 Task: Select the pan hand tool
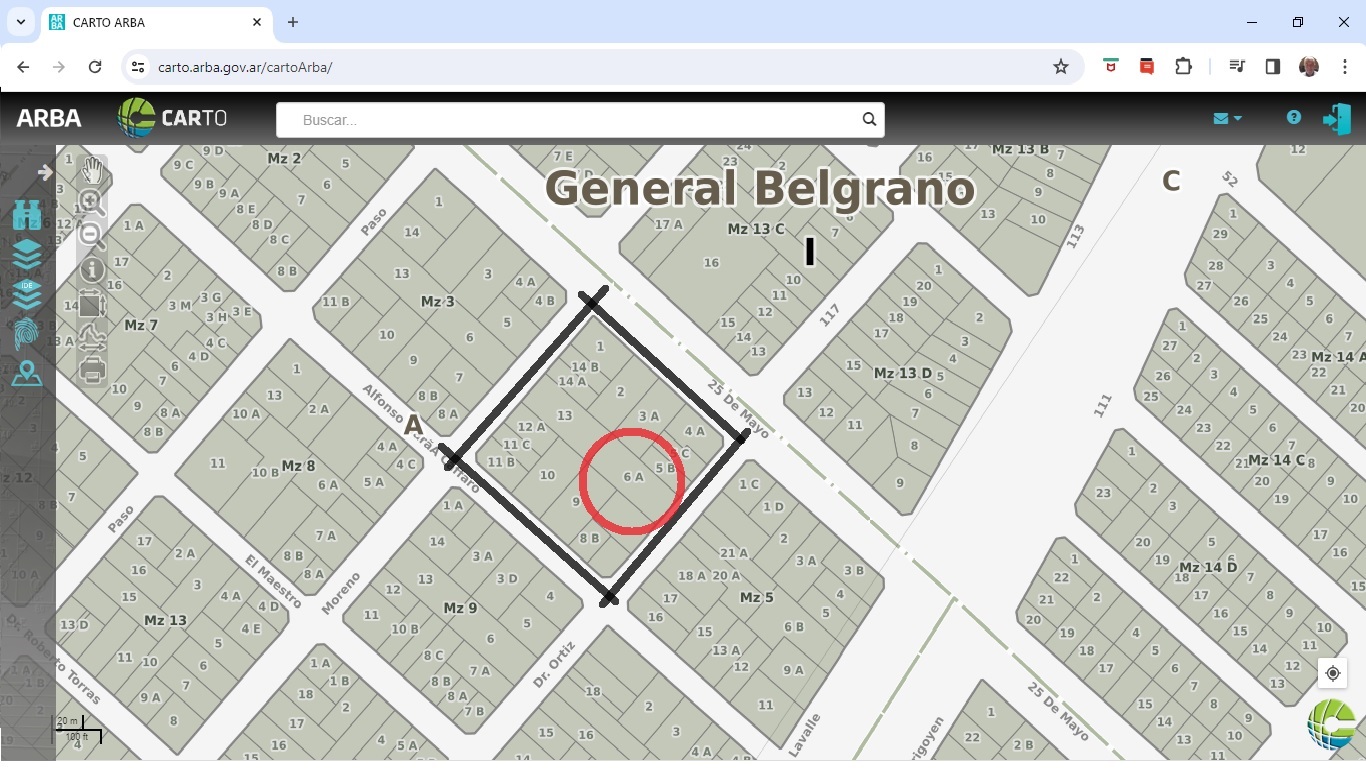click(x=93, y=168)
